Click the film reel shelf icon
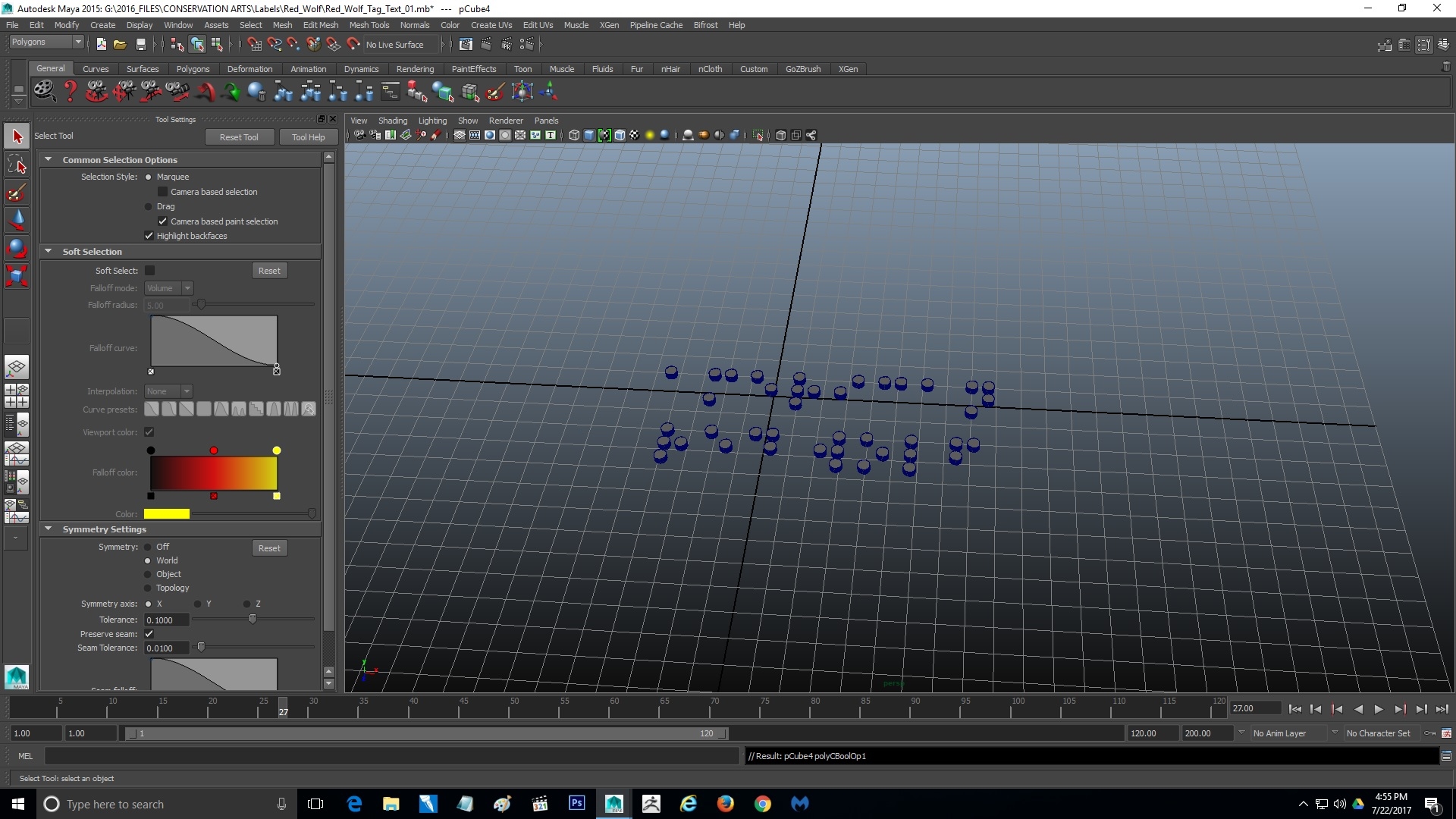 pyautogui.click(x=45, y=92)
